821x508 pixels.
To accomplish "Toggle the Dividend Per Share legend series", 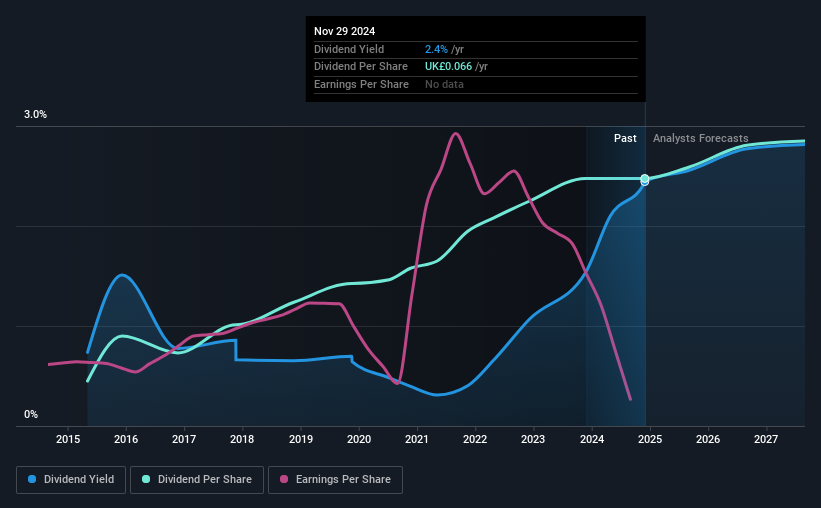I will (197, 480).
